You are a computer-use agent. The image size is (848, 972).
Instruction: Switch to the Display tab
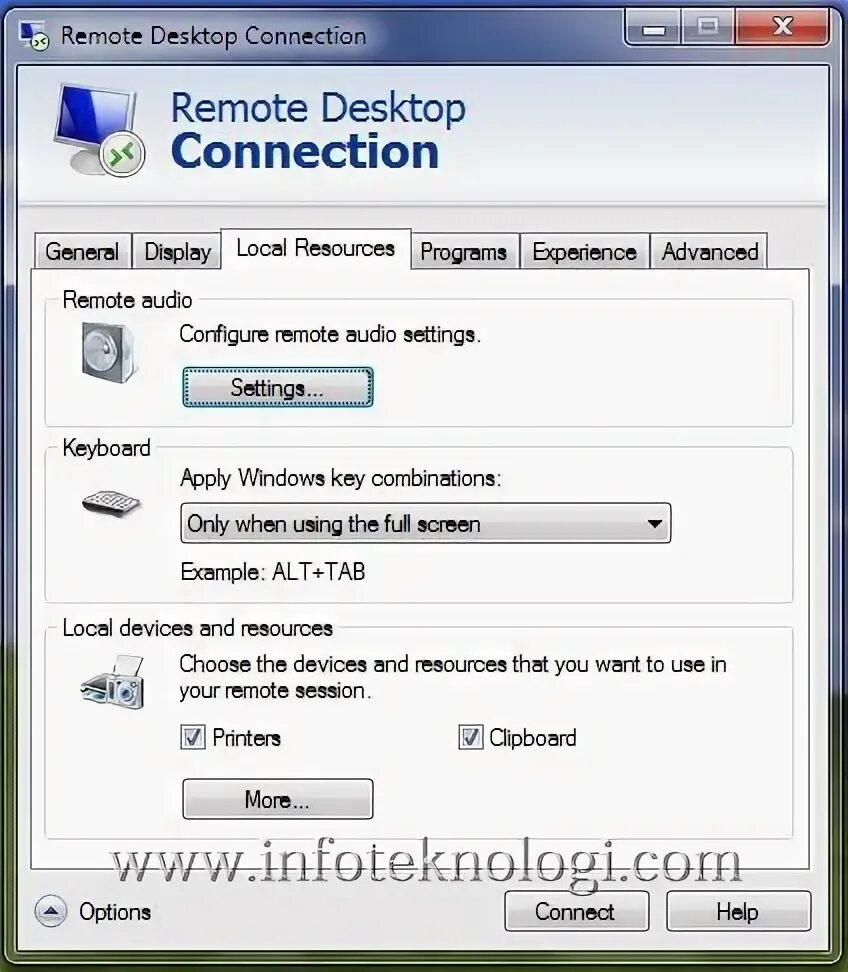coord(177,252)
